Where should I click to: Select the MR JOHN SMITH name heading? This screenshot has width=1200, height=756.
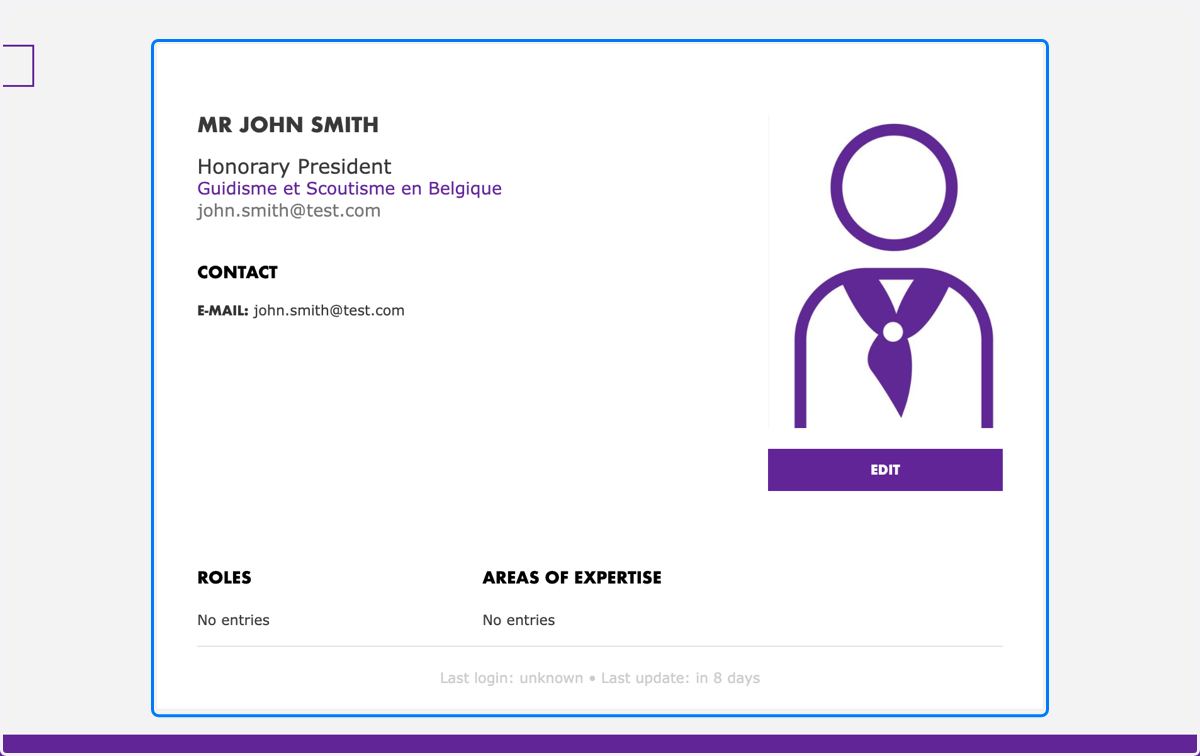[x=288, y=125]
